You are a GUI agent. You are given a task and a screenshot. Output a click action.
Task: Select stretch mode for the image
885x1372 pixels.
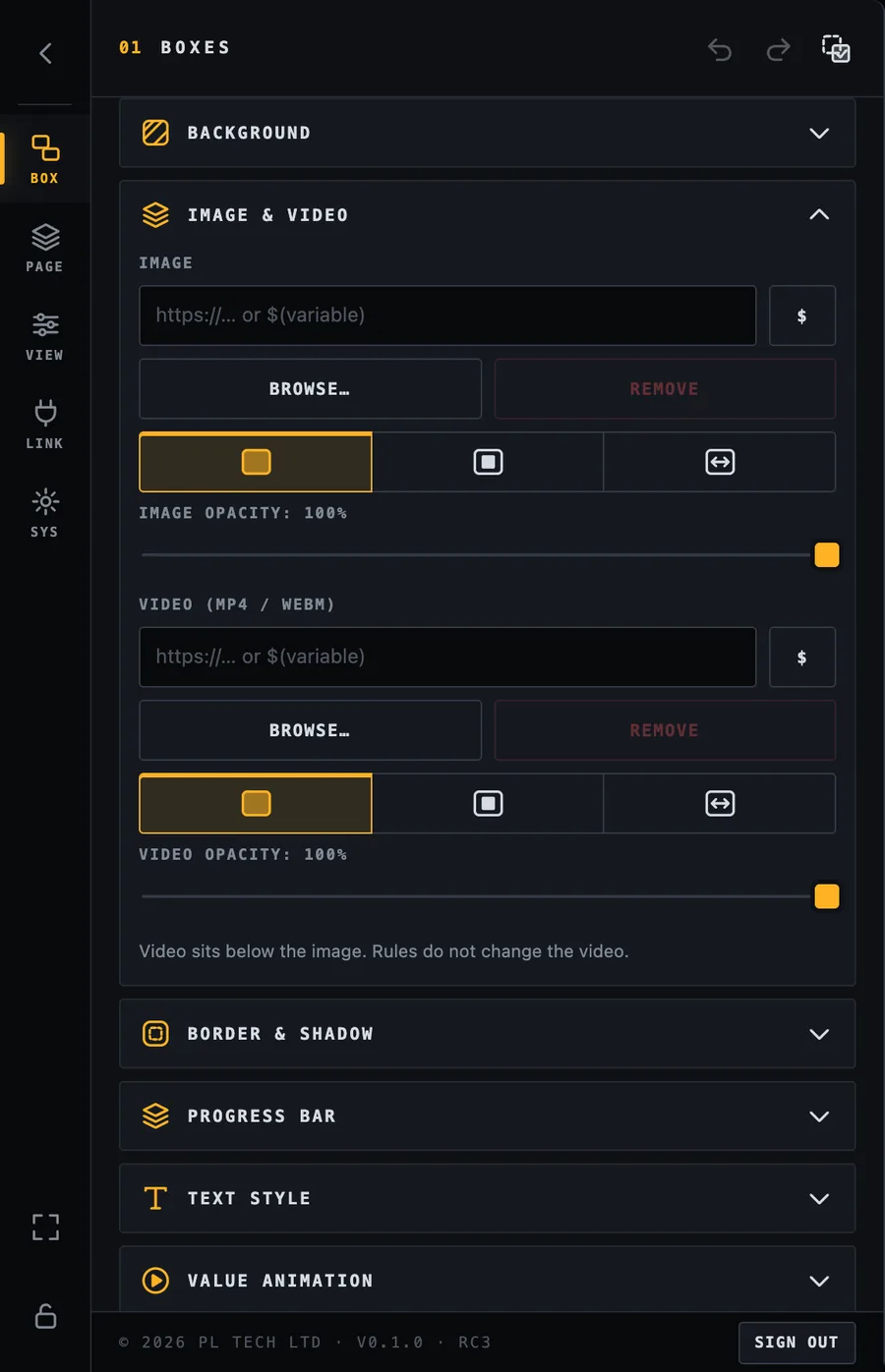(720, 462)
